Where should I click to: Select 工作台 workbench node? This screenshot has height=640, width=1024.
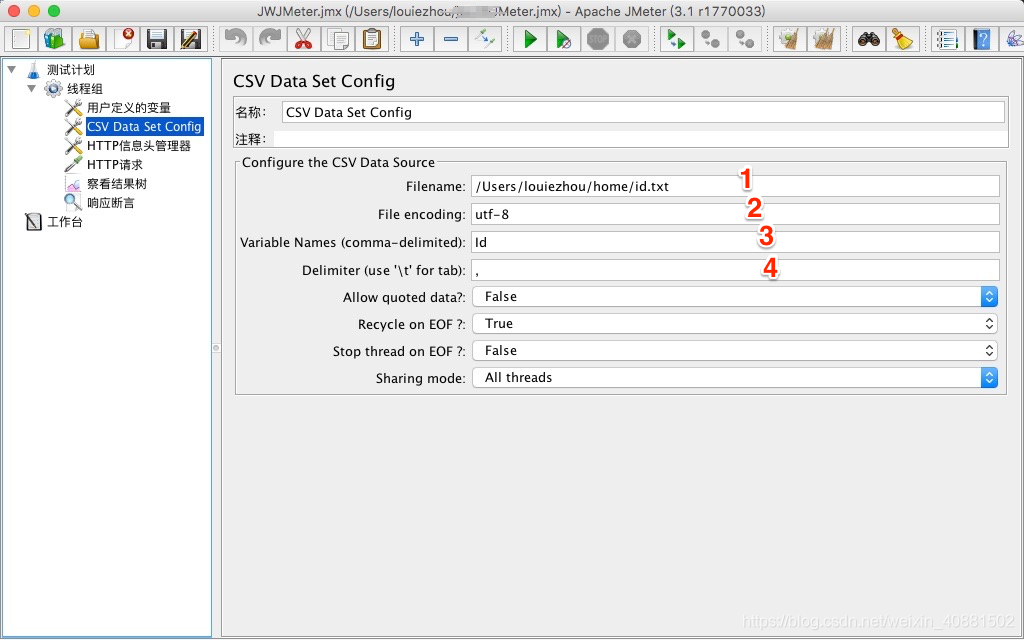pyautogui.click(x=65, y=222)
